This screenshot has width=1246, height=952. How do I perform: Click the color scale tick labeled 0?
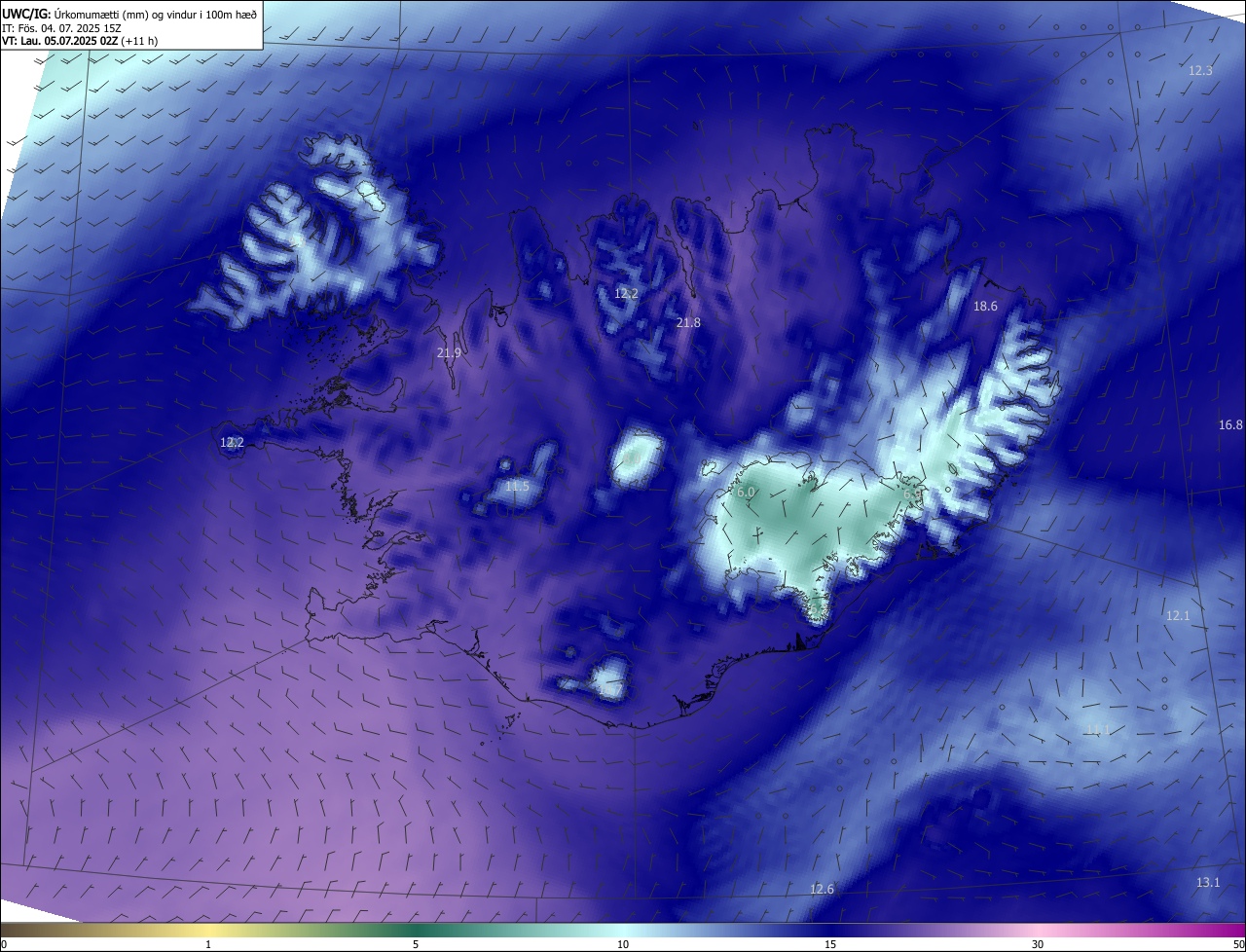pos(4,944)
